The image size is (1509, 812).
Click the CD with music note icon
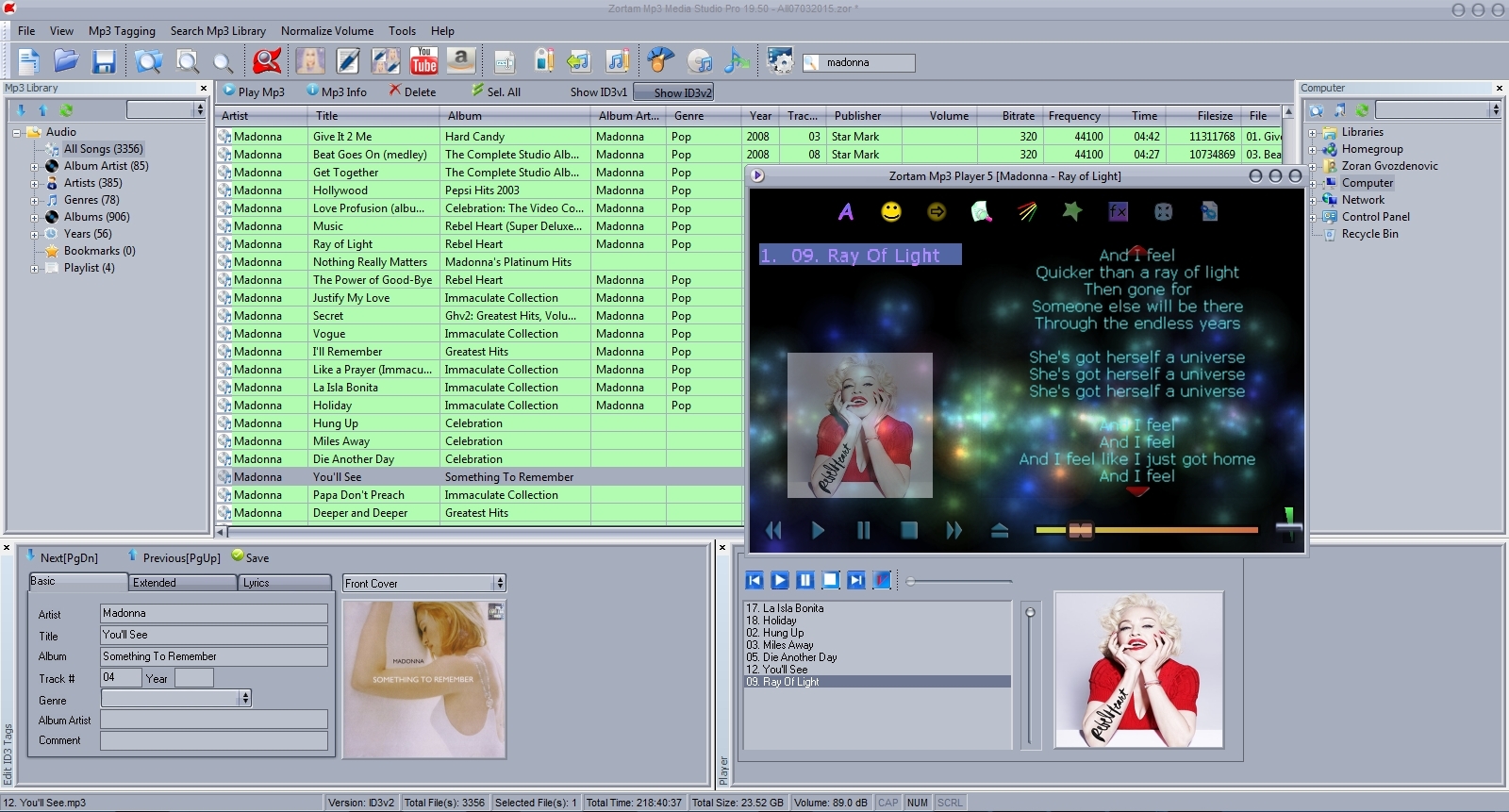click(700, 62)
